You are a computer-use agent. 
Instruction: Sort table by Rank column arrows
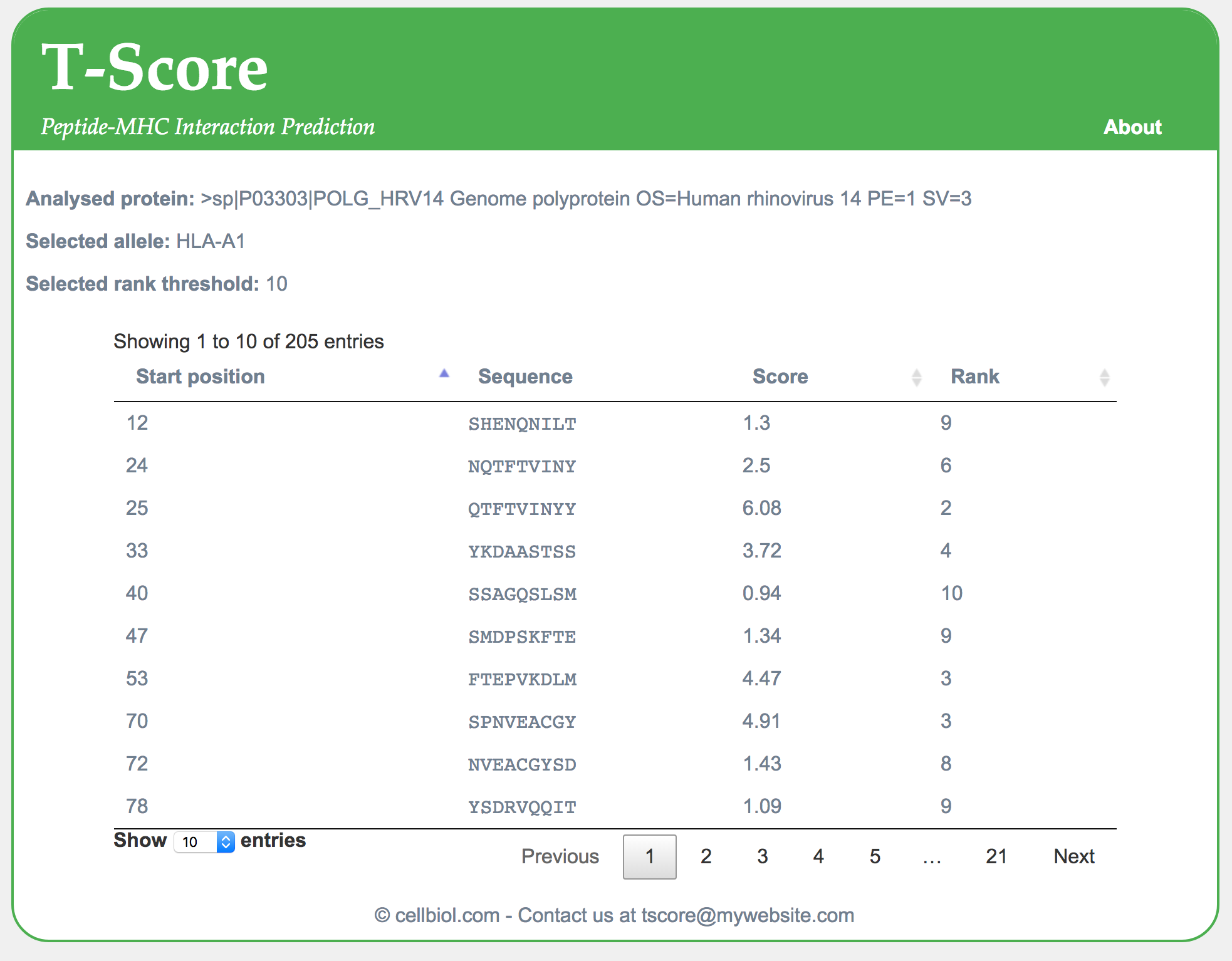[x=1104, y=377]
